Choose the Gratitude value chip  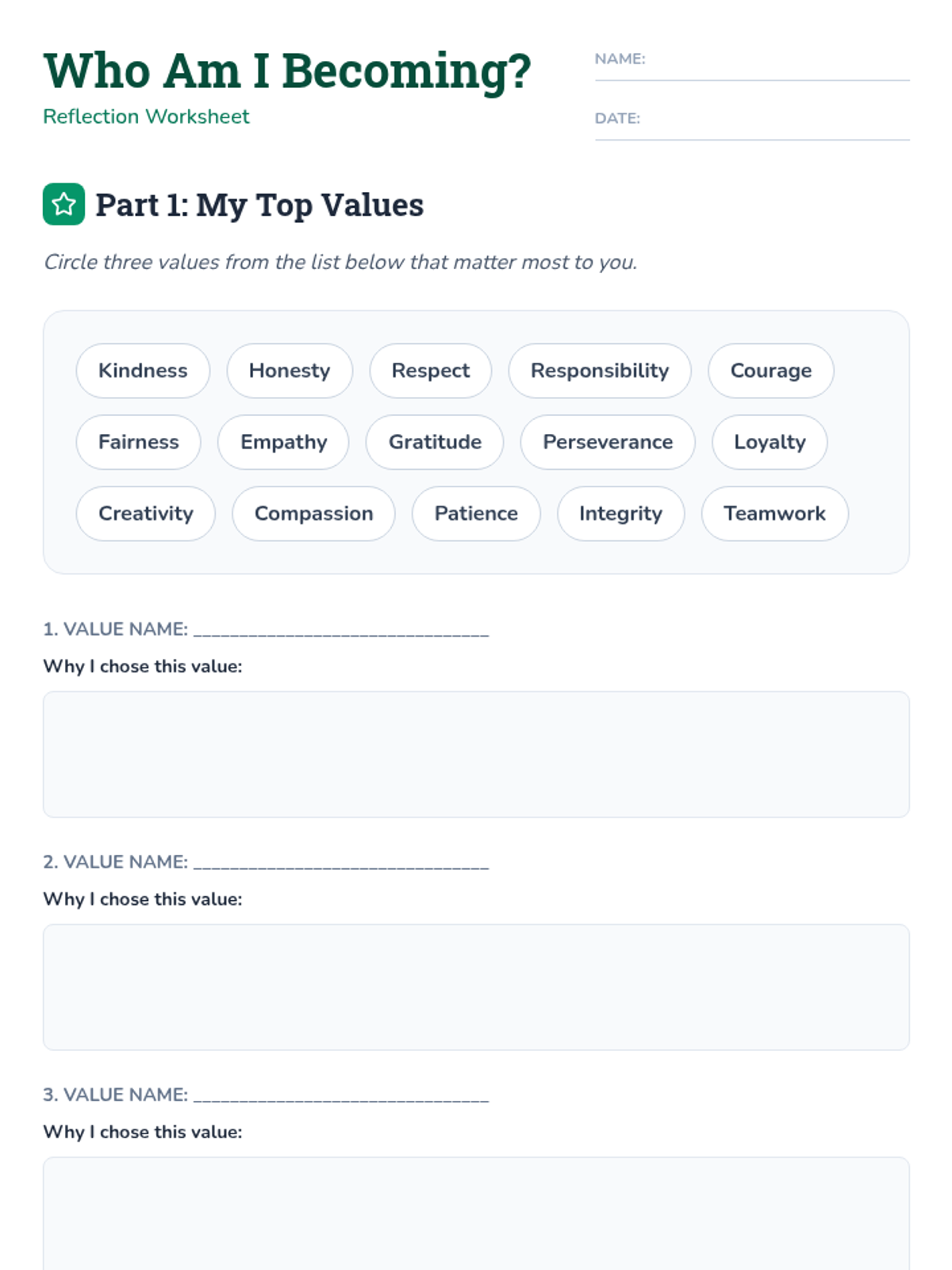435,442
